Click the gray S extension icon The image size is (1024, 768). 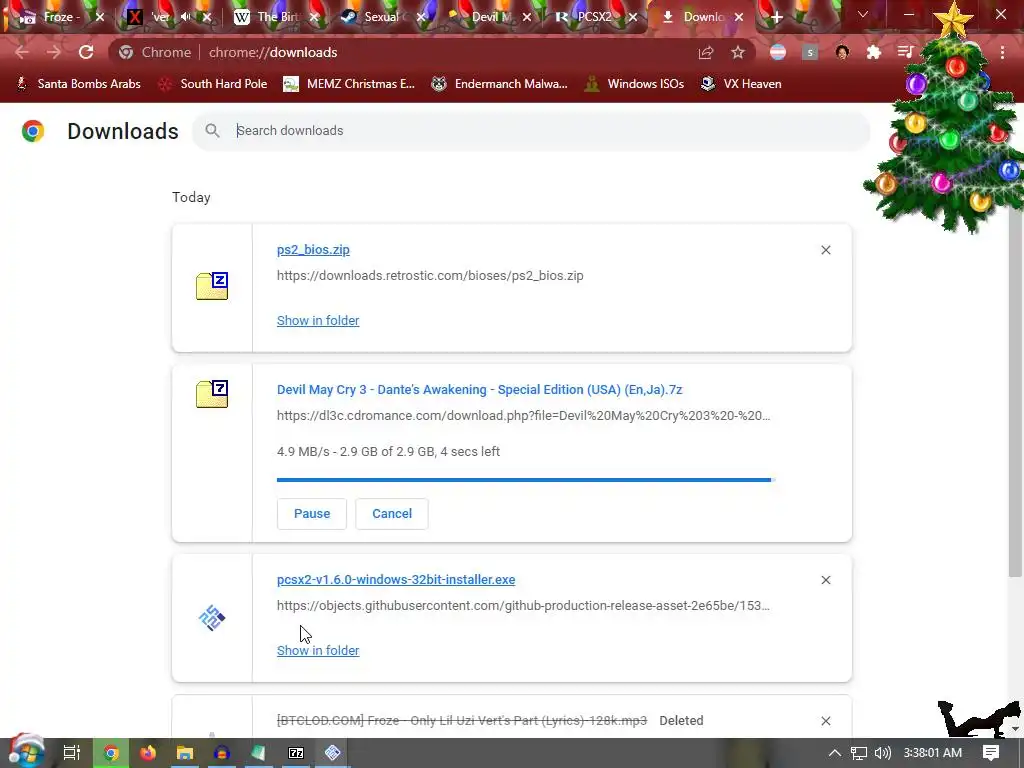[x=810, y=52]
